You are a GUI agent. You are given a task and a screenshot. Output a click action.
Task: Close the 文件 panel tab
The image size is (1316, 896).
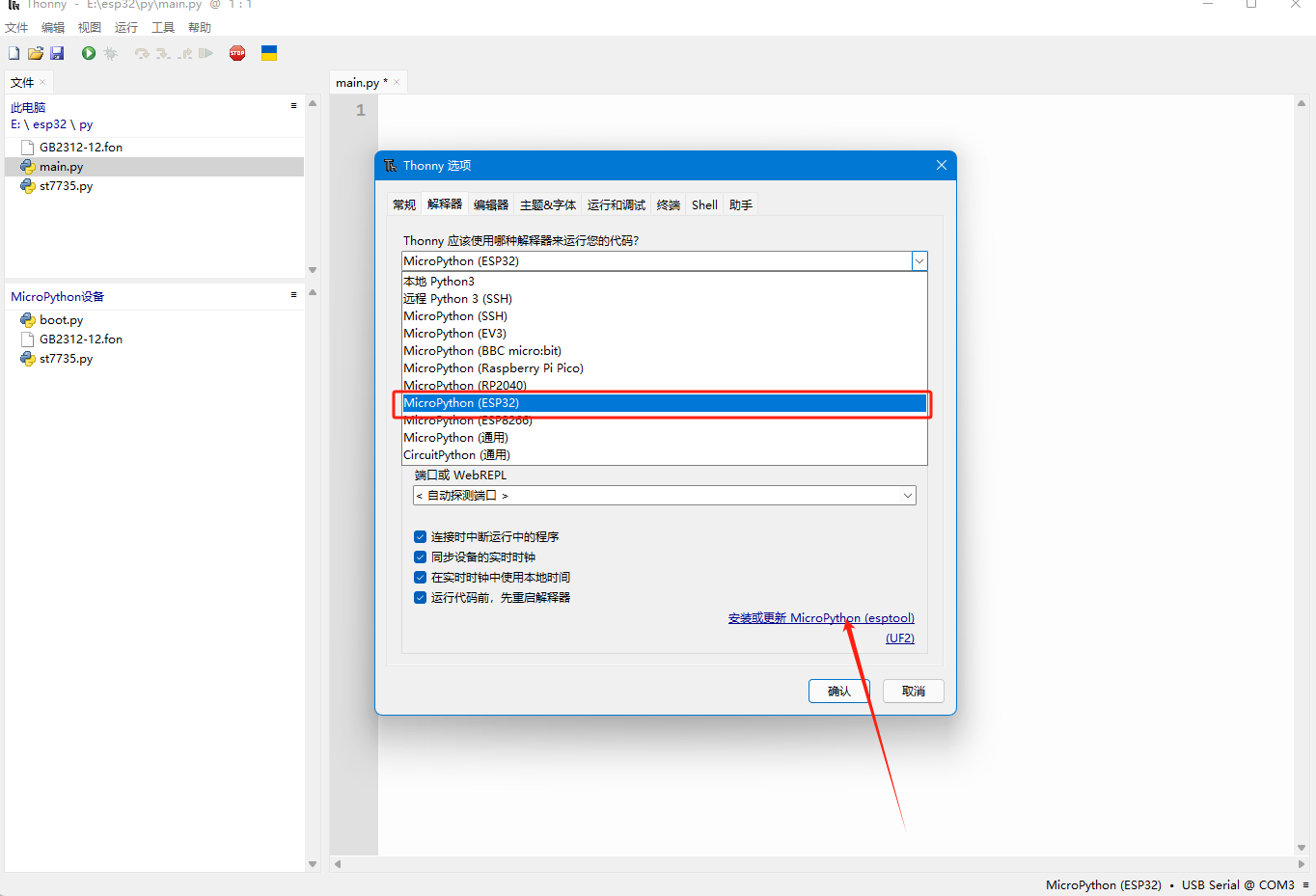click(42, 82)
